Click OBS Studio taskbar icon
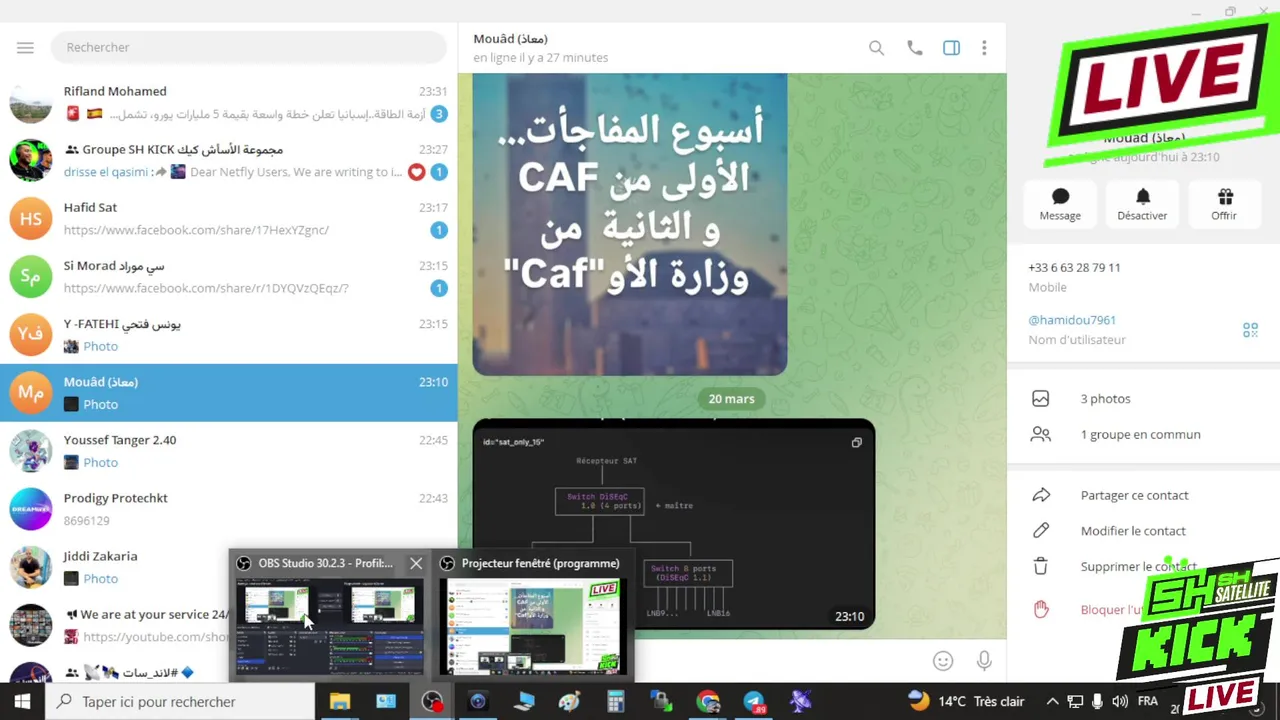The width and height of the screenshot is (1280, 720). [x=432, y=702]
